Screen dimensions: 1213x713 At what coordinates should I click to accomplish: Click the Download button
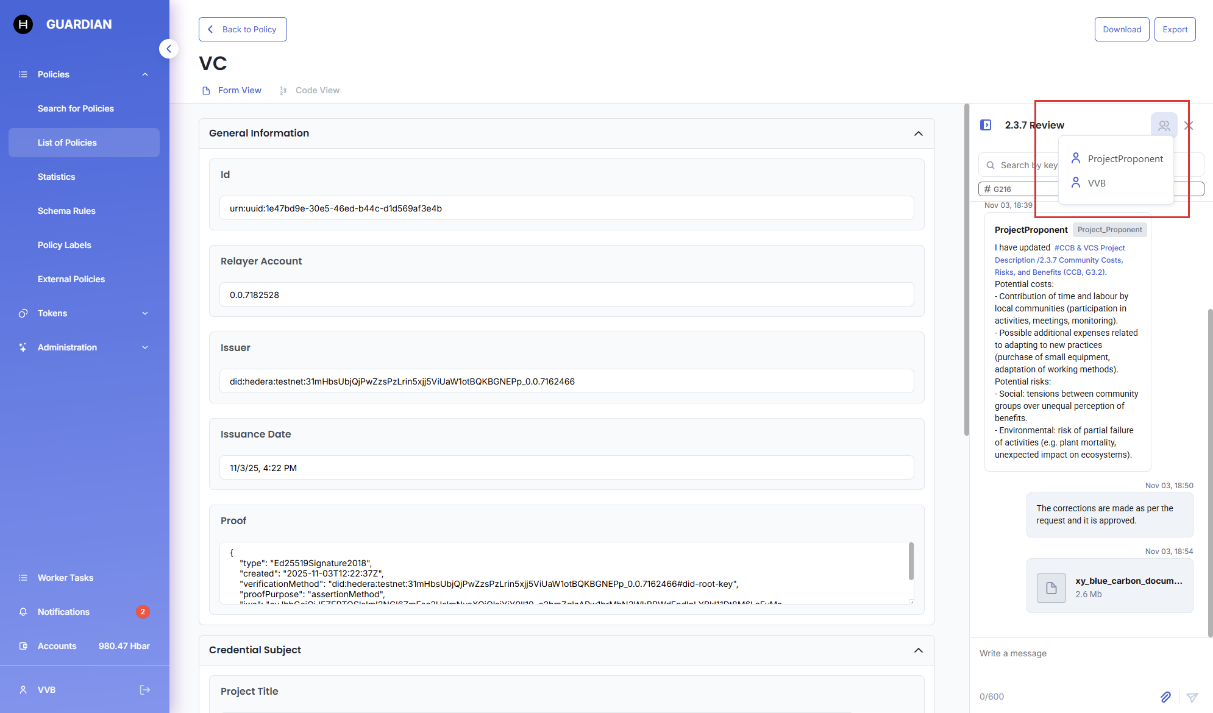point(1121,30)
